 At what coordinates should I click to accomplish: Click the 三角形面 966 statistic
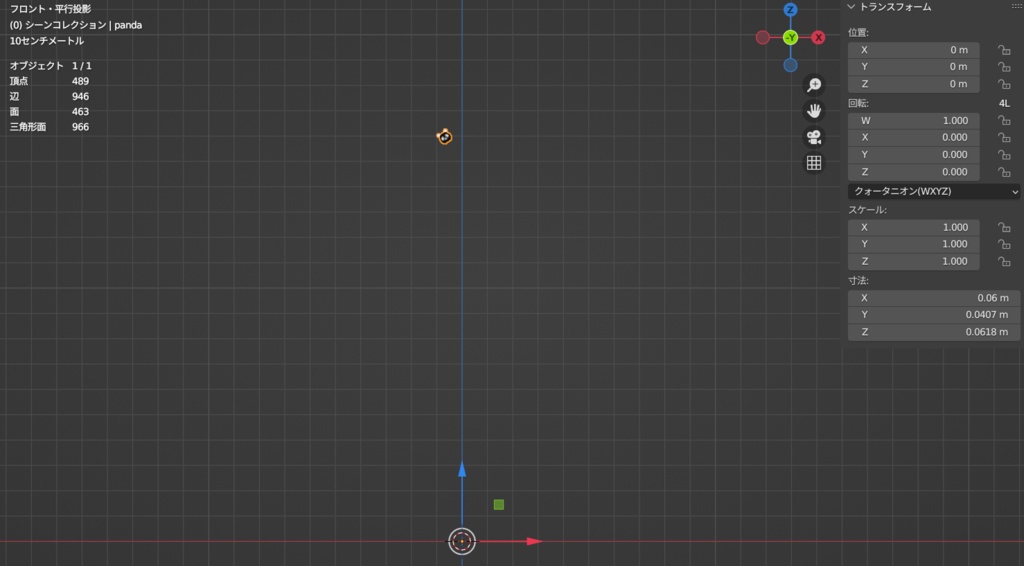point(49,127)
